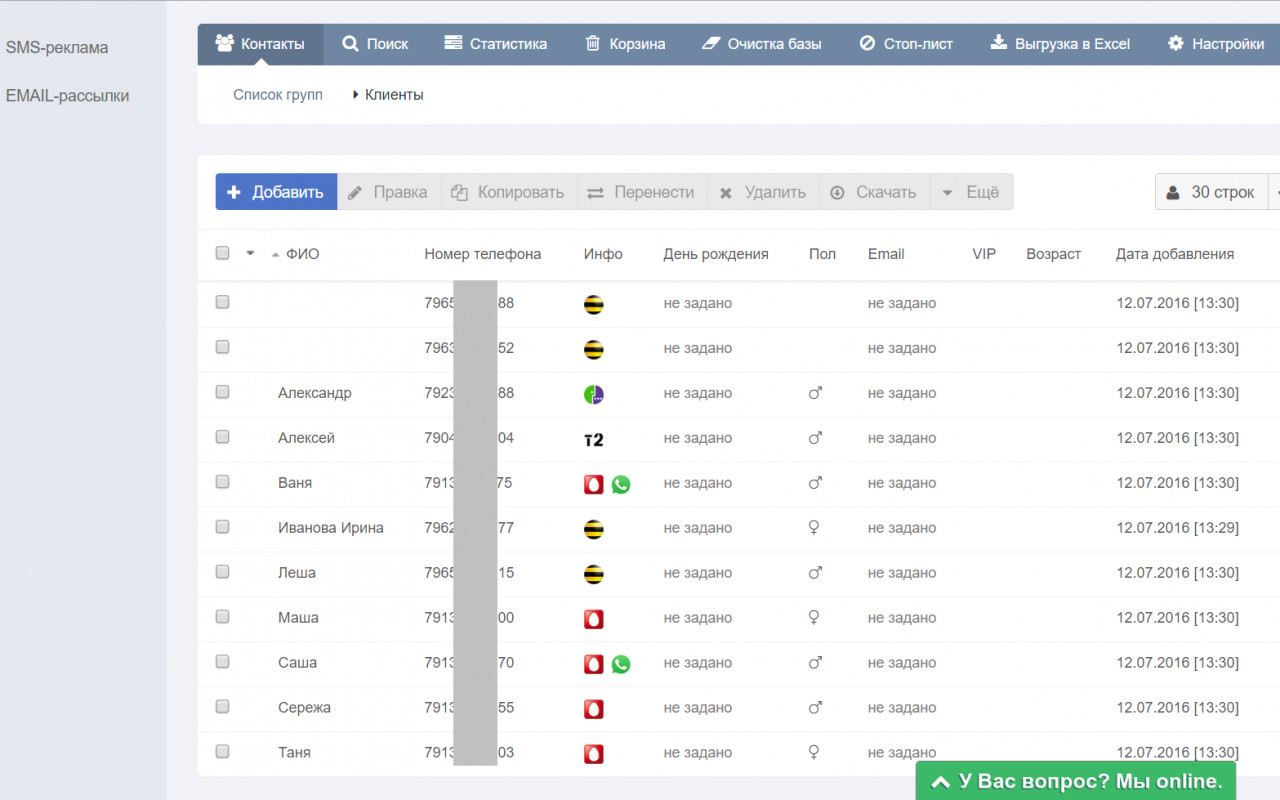Click the Добавить add button
1280x800 pixels.
276,192
